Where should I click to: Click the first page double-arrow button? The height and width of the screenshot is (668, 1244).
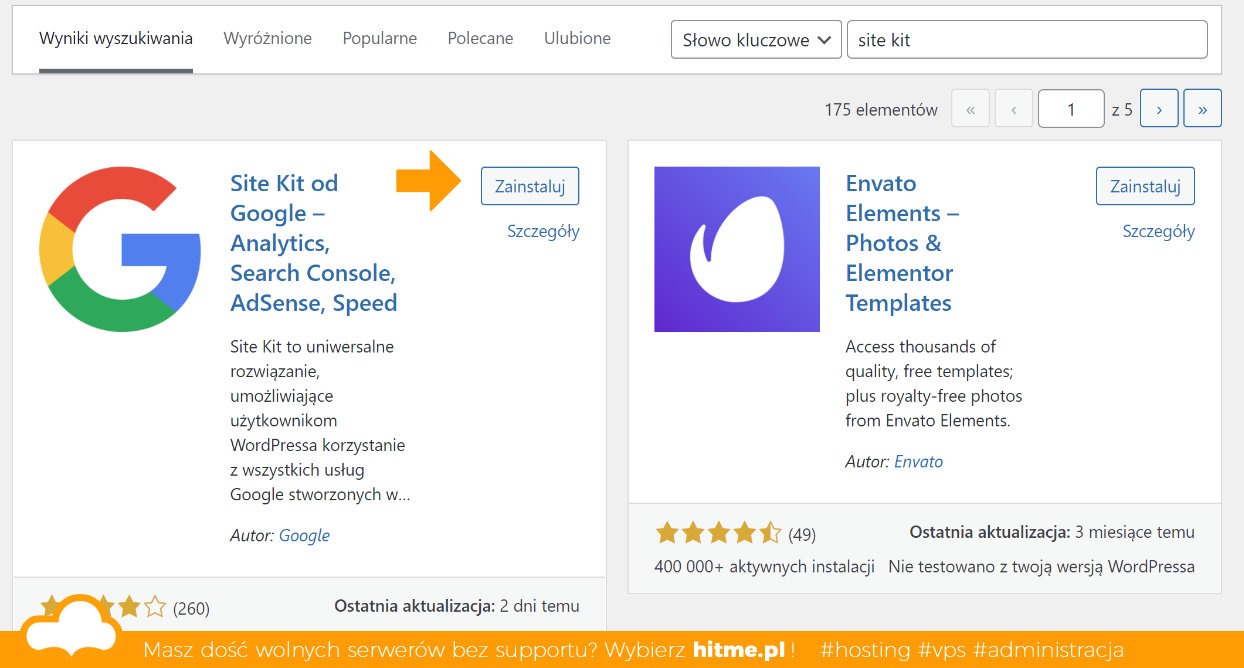coord(970,109)
